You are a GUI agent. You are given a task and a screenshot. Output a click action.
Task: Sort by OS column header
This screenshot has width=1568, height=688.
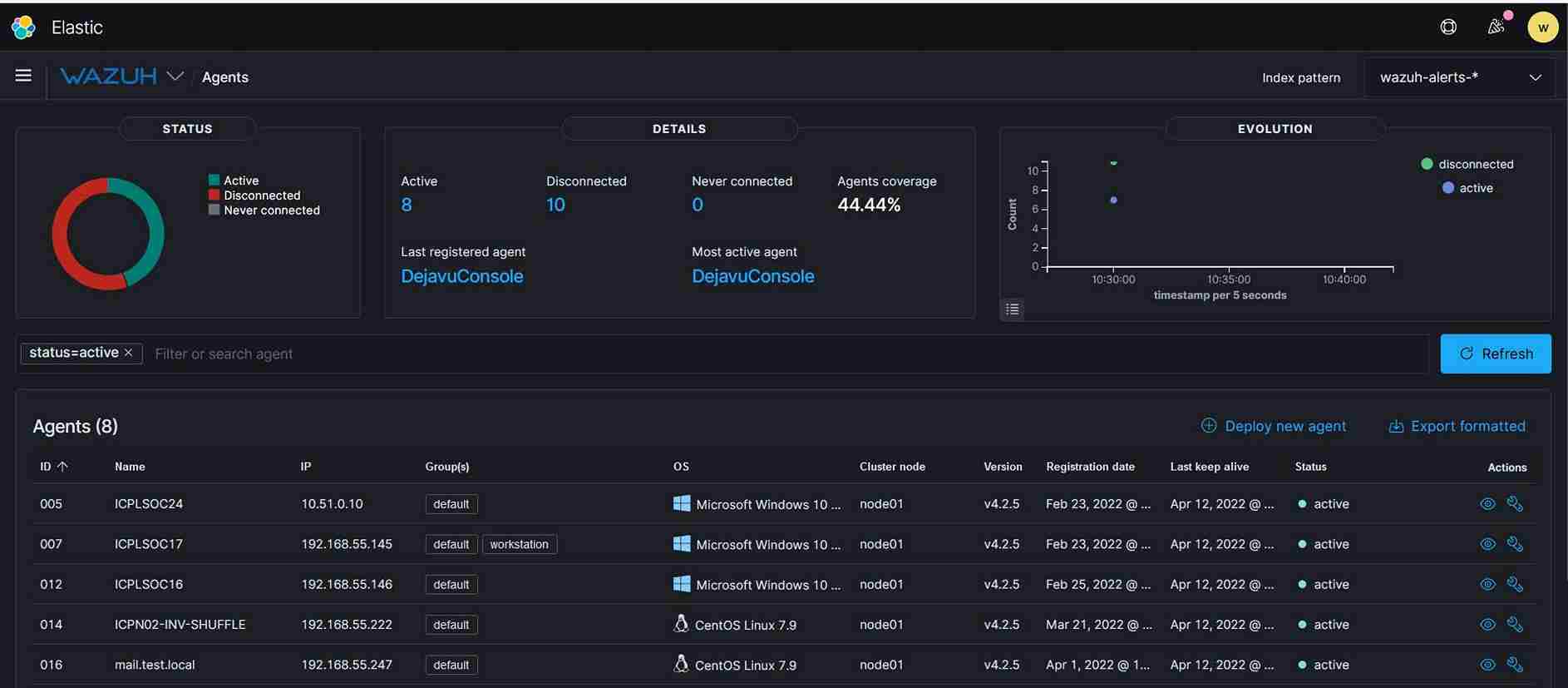(x=681, y=467)
